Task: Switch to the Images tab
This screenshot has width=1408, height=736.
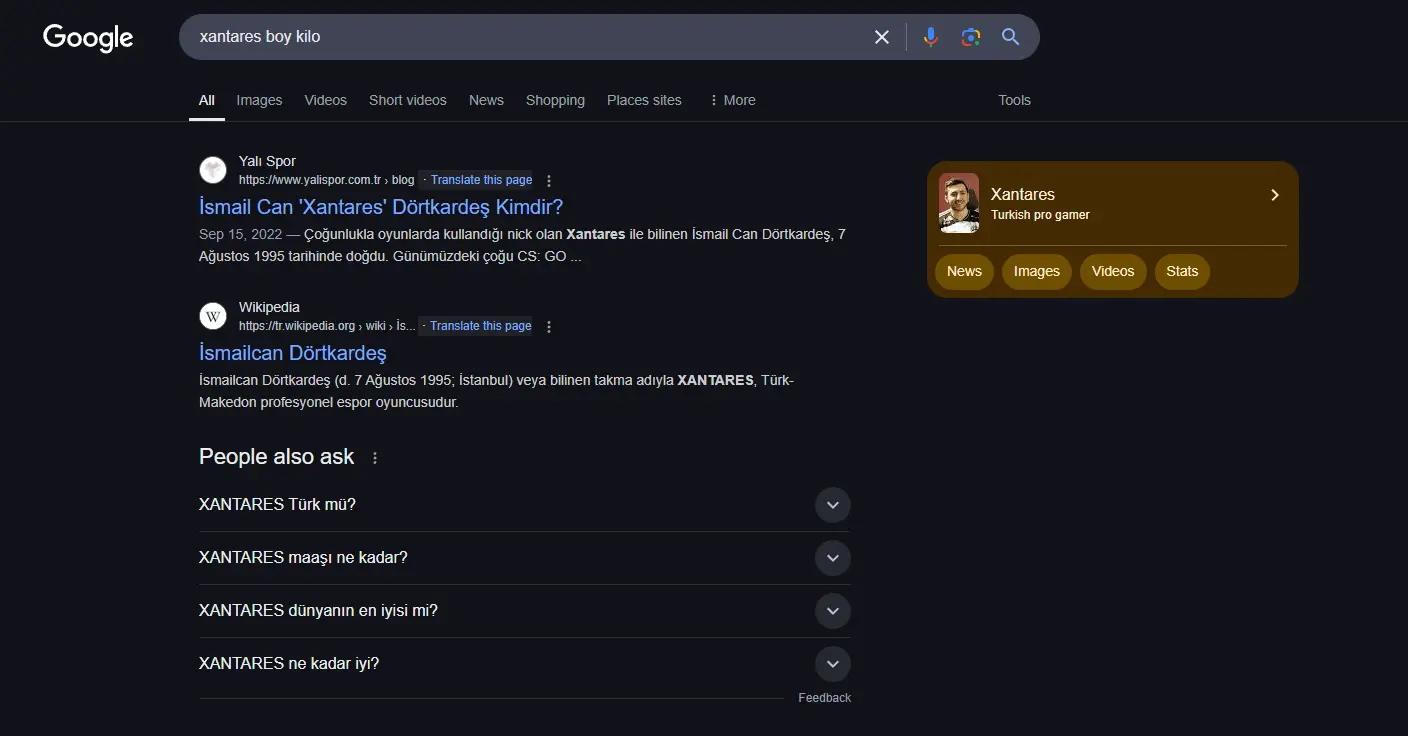Action: pyautogui.click(x=259, y=100)
